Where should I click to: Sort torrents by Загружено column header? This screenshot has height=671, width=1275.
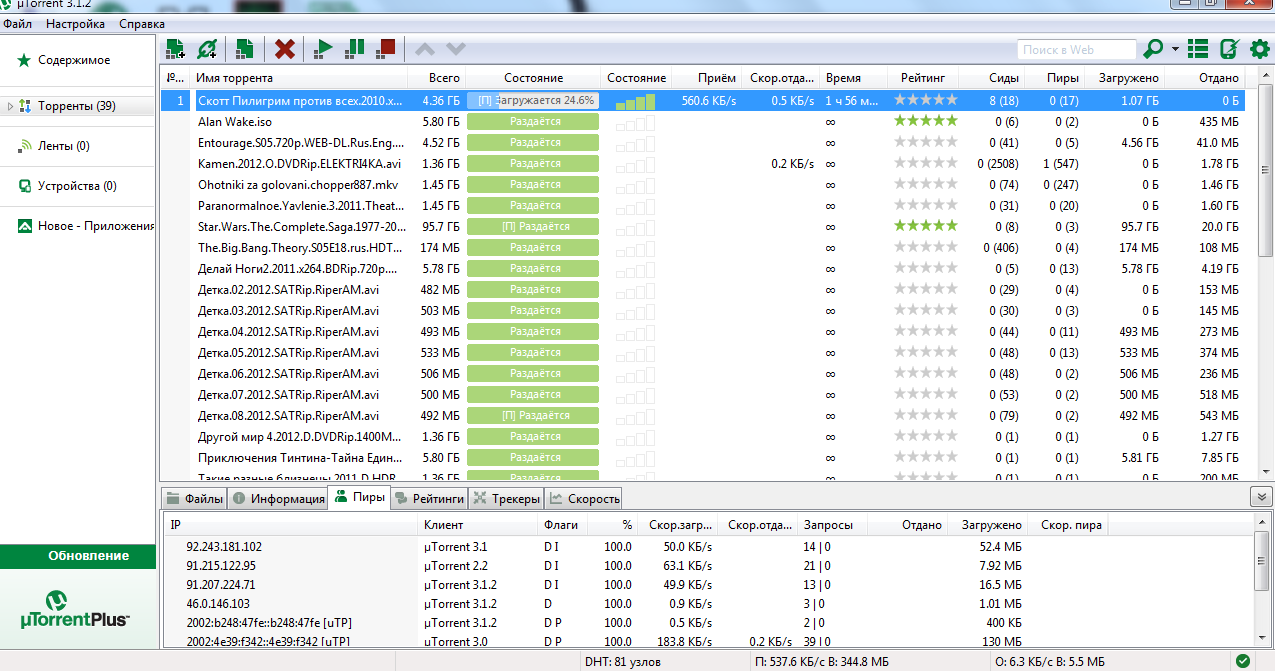click(1124, 78)
